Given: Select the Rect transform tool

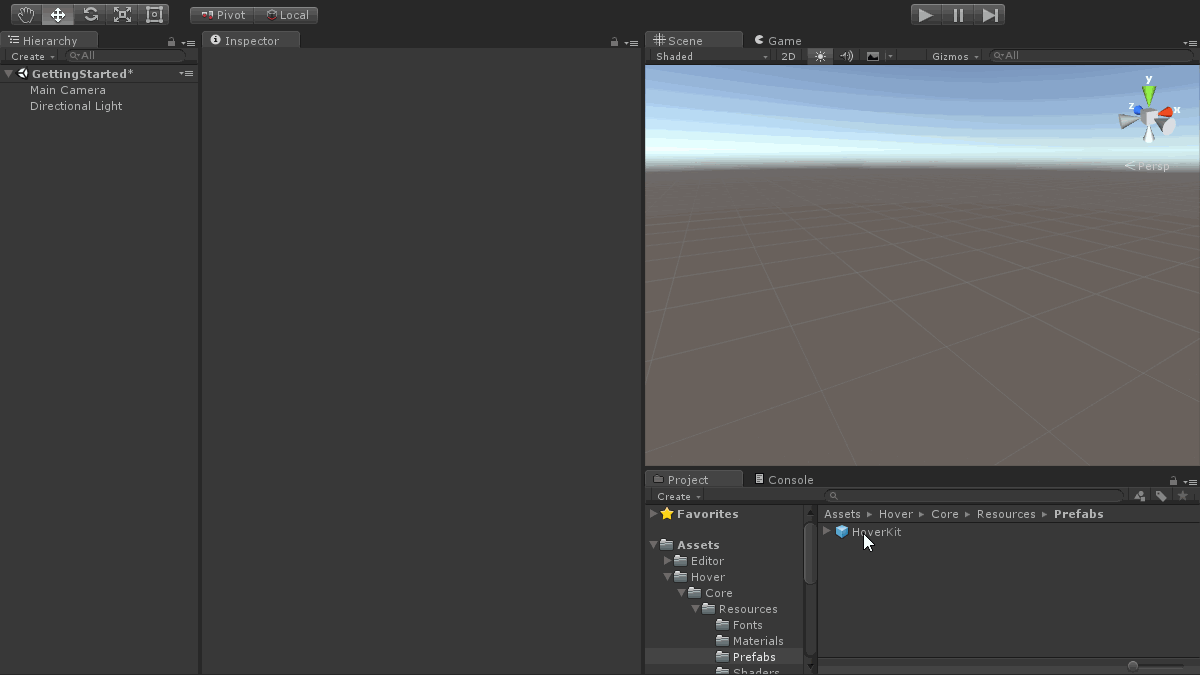Looking at the screenshot, I should tap(154, 15).
